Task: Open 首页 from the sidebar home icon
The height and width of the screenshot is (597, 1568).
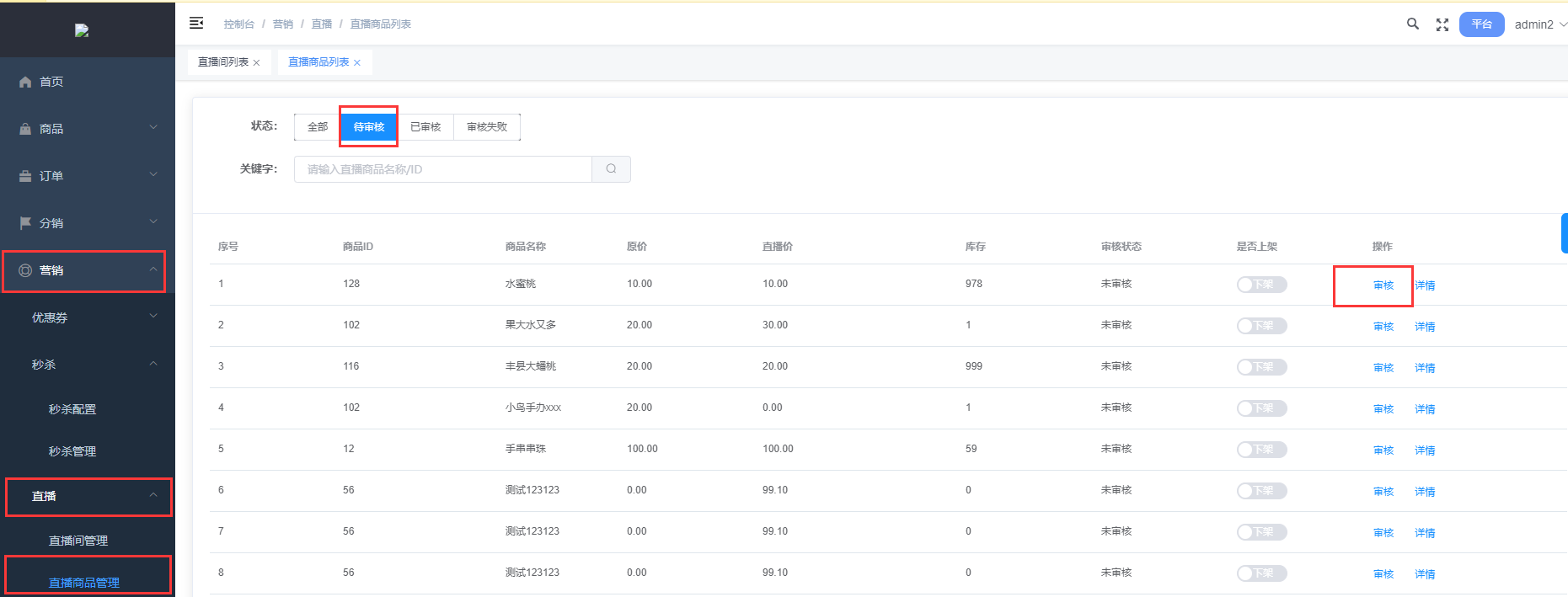Action: pos(25,82)
